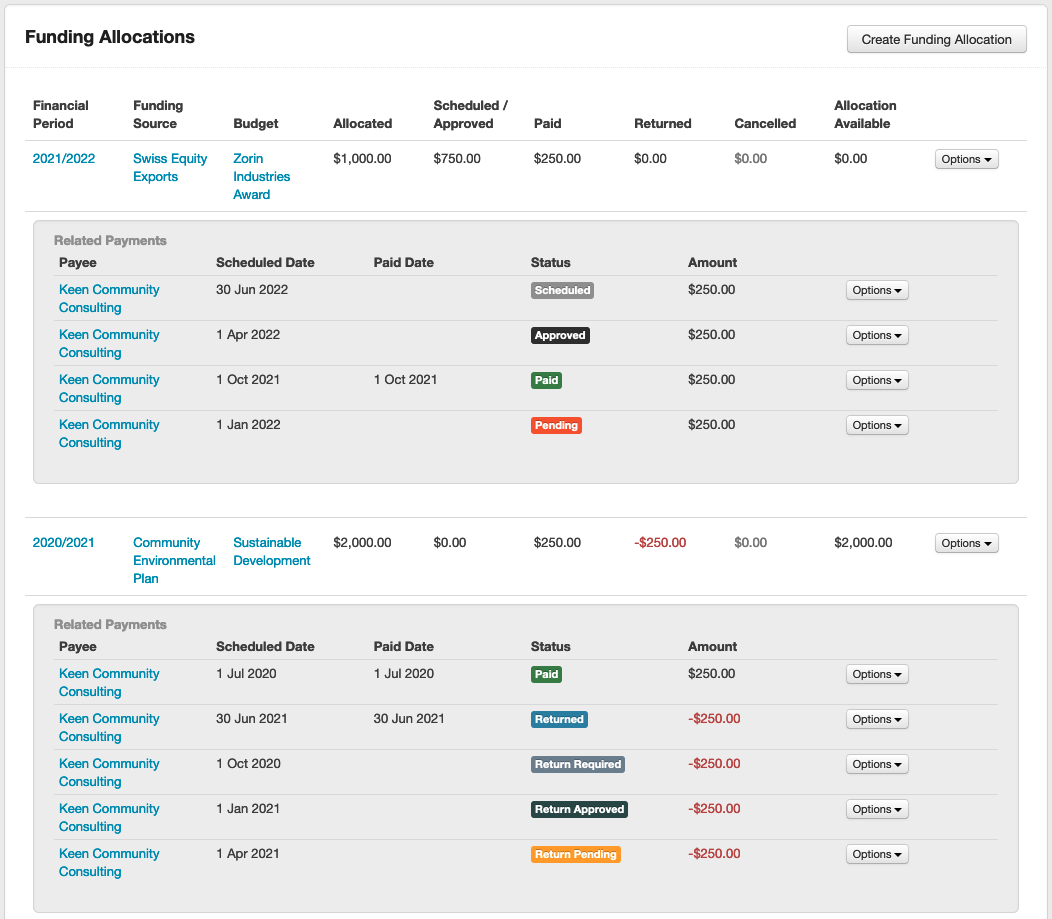This screenshot has width=1052, height=919.
Task: Open Options for the Return Required payment
Action: (x=877, y=764)
